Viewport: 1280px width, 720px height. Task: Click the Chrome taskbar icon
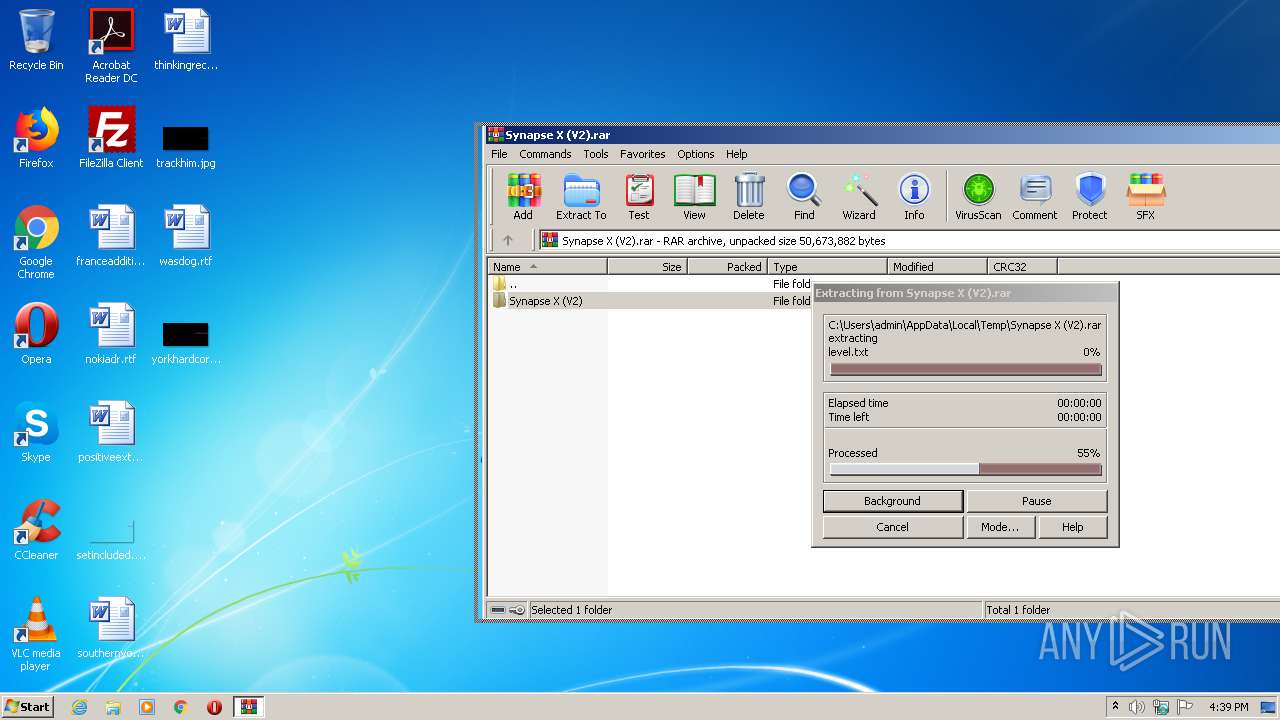point(180,707)
